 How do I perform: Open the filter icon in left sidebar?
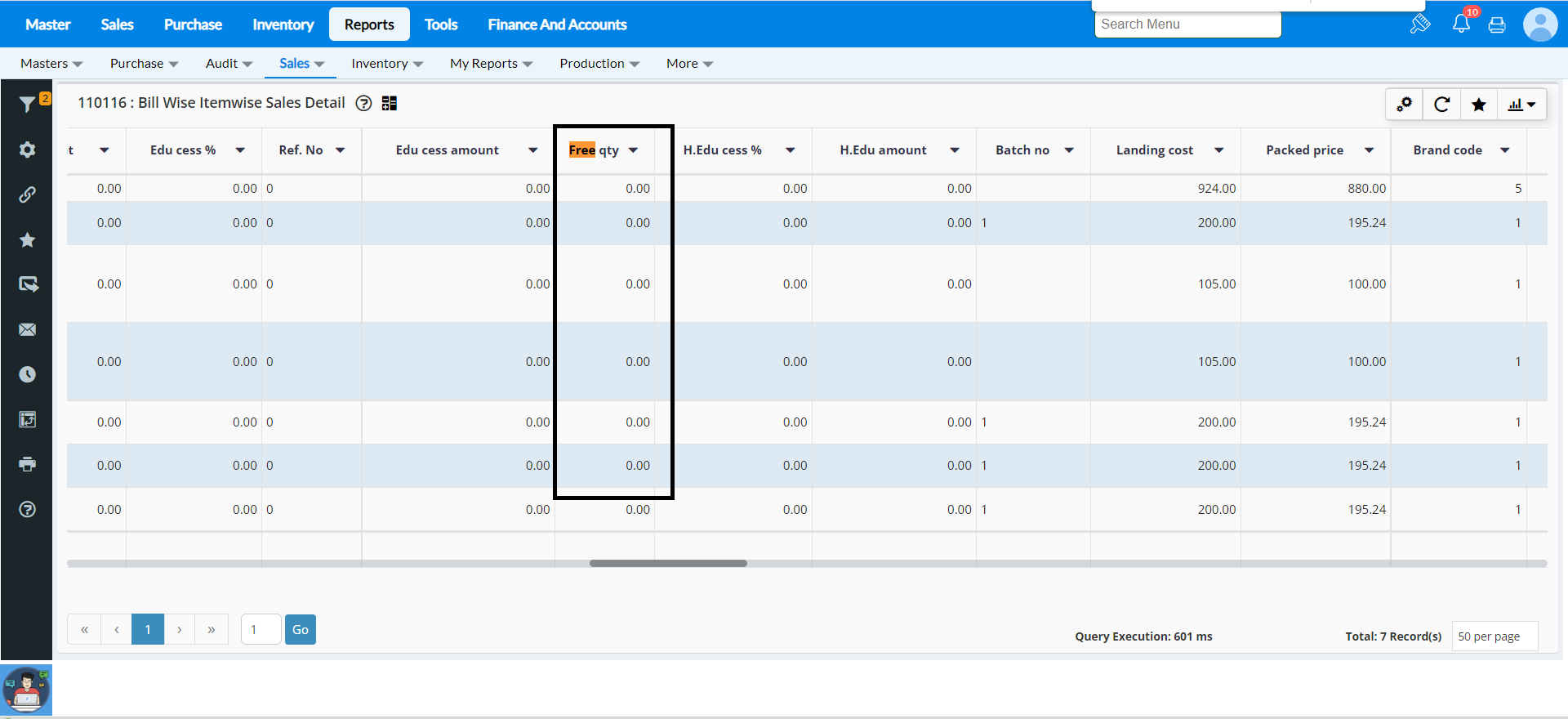(x=27, y=104)
